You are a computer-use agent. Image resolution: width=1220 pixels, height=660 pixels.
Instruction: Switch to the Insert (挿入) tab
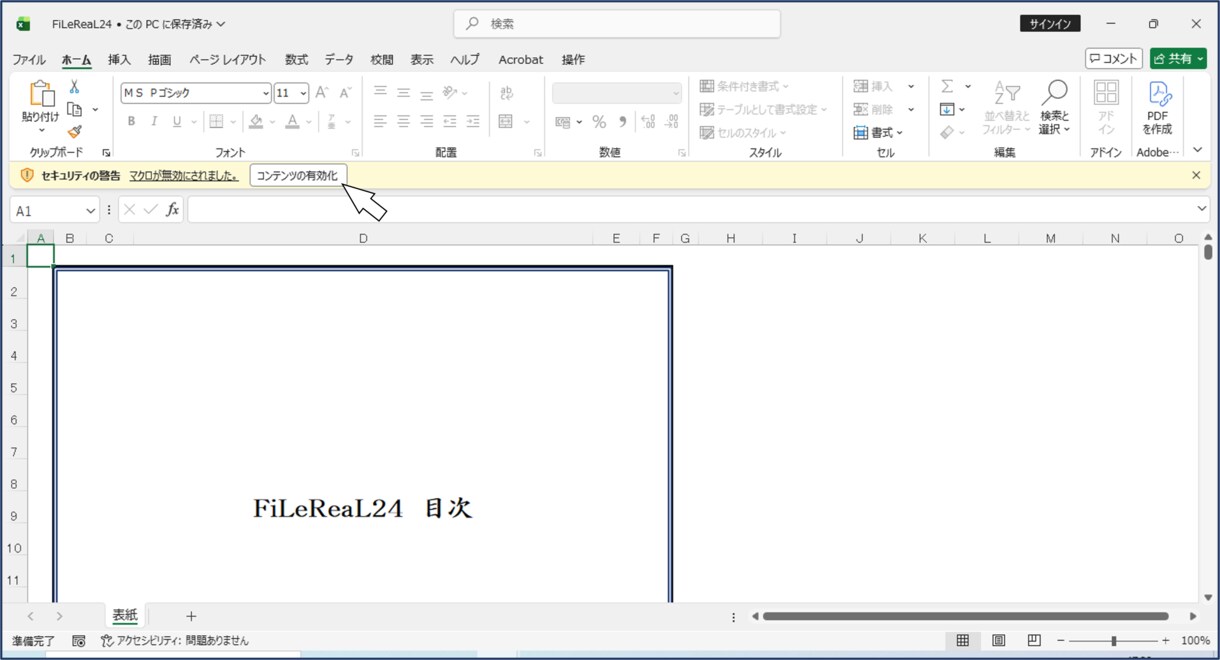click(119, 59)
